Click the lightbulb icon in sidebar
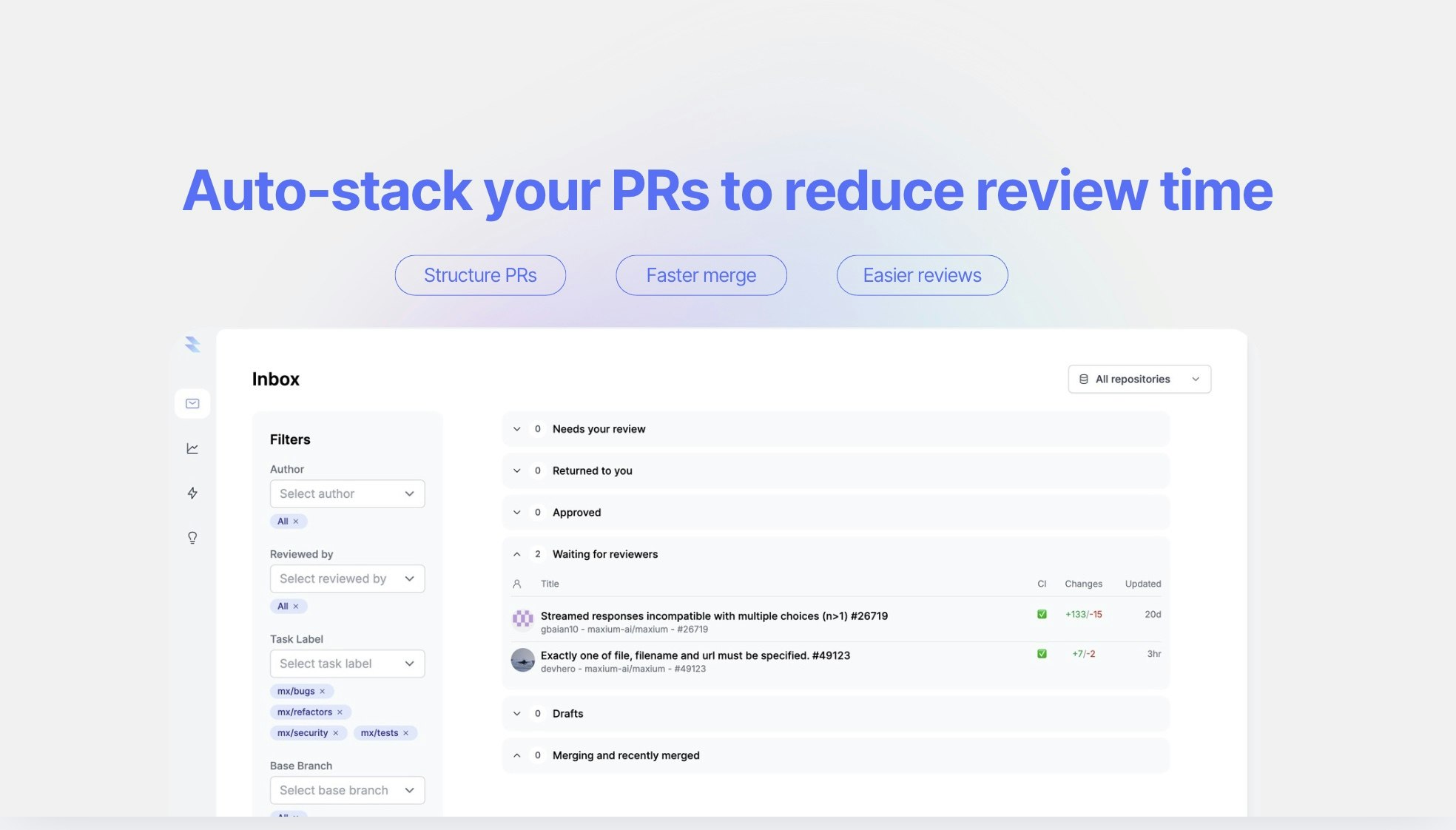 coord(192,538)
